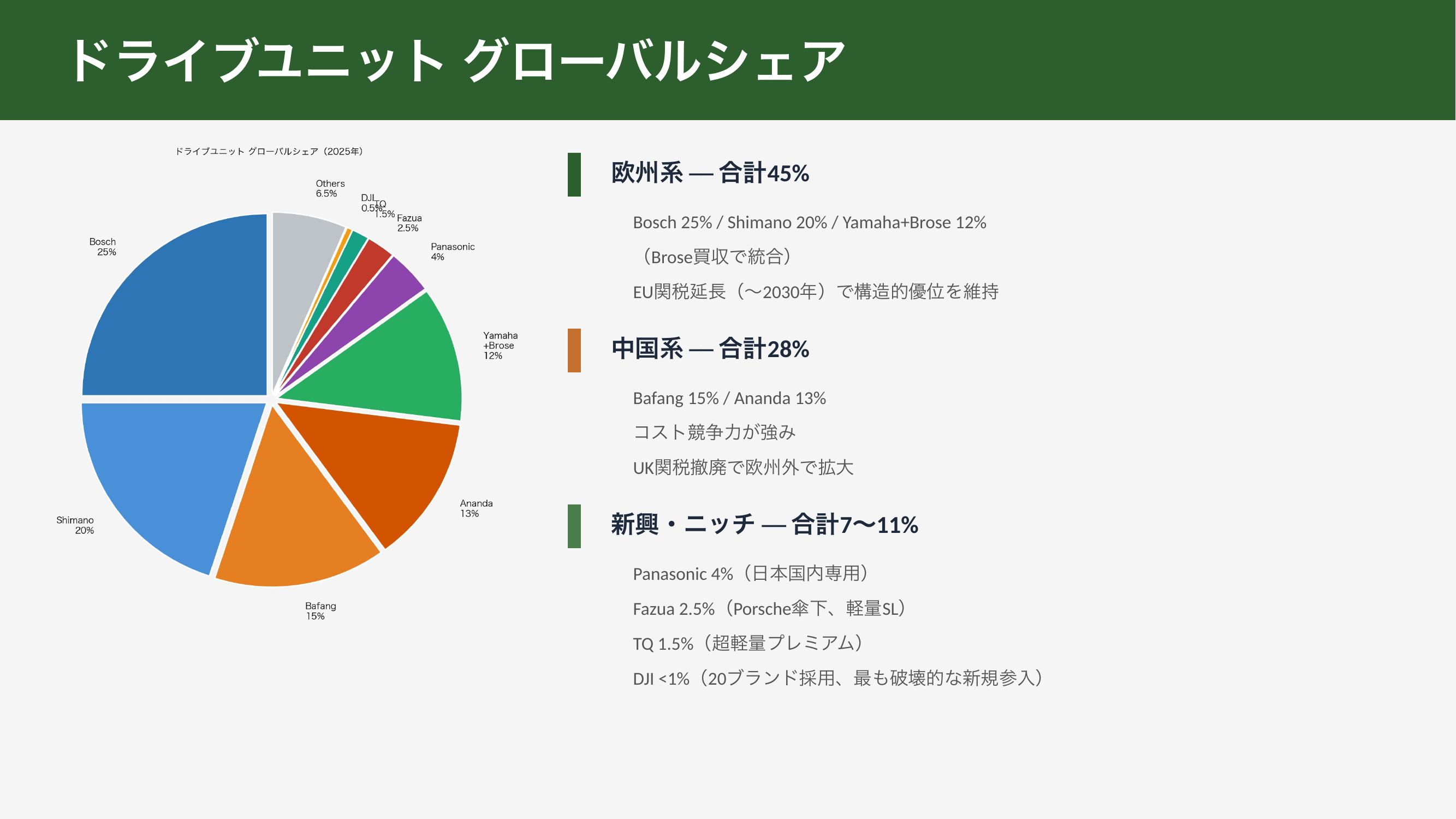The image size is (1456, 819).
Task: Click the Bafang 15% / Ananda 13% line
Action: tap(729, 399)
